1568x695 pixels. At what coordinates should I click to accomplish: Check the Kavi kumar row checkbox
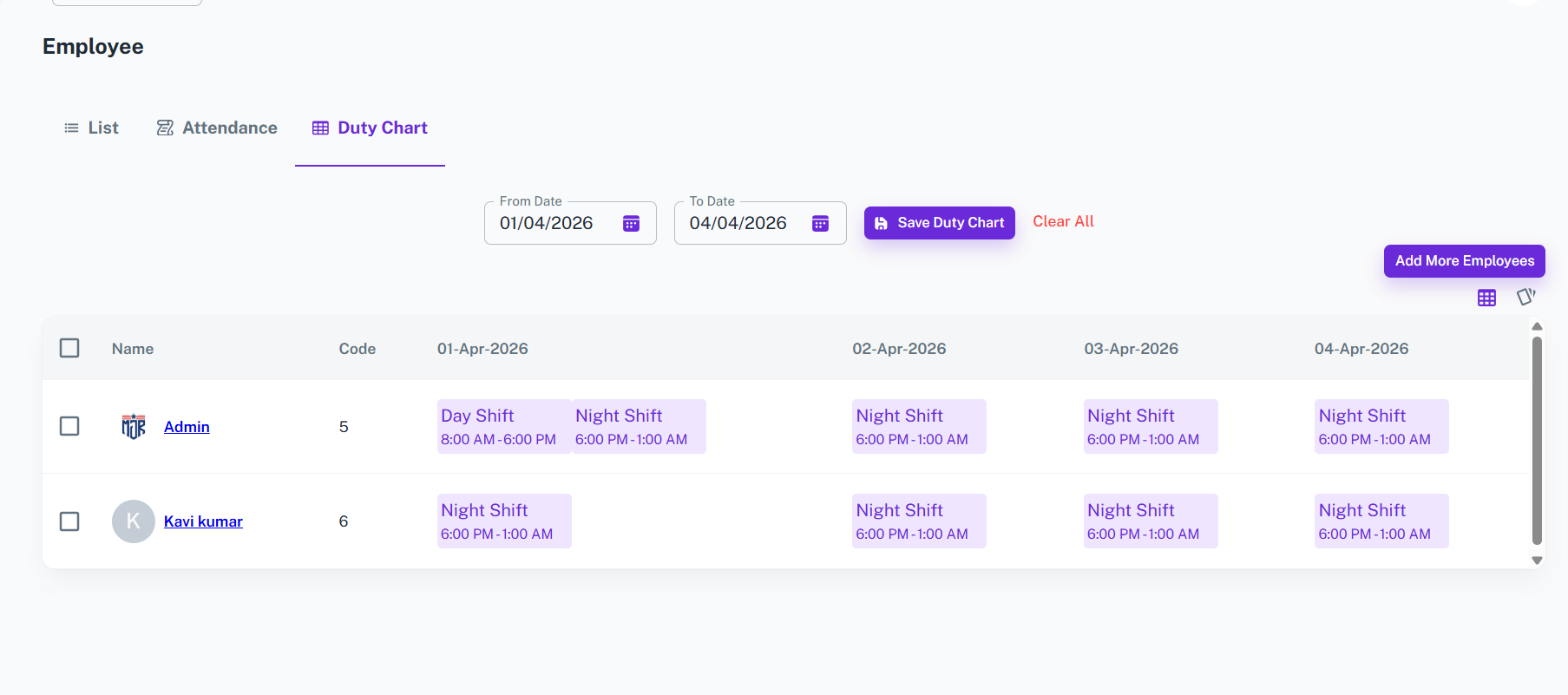pos(69,521)
